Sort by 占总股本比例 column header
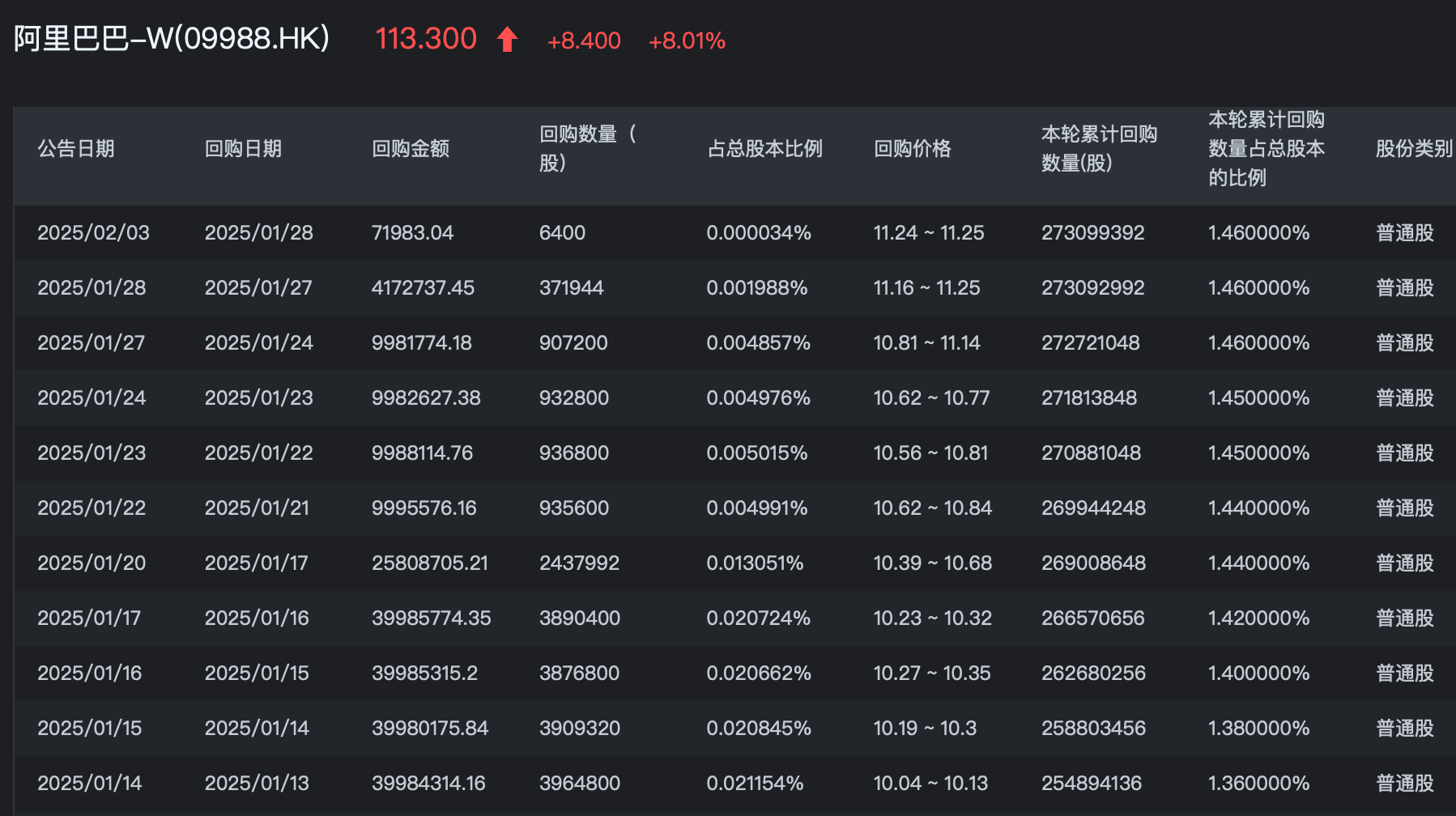Screen dimensions: 1456x816 click(x=764, y=149)
